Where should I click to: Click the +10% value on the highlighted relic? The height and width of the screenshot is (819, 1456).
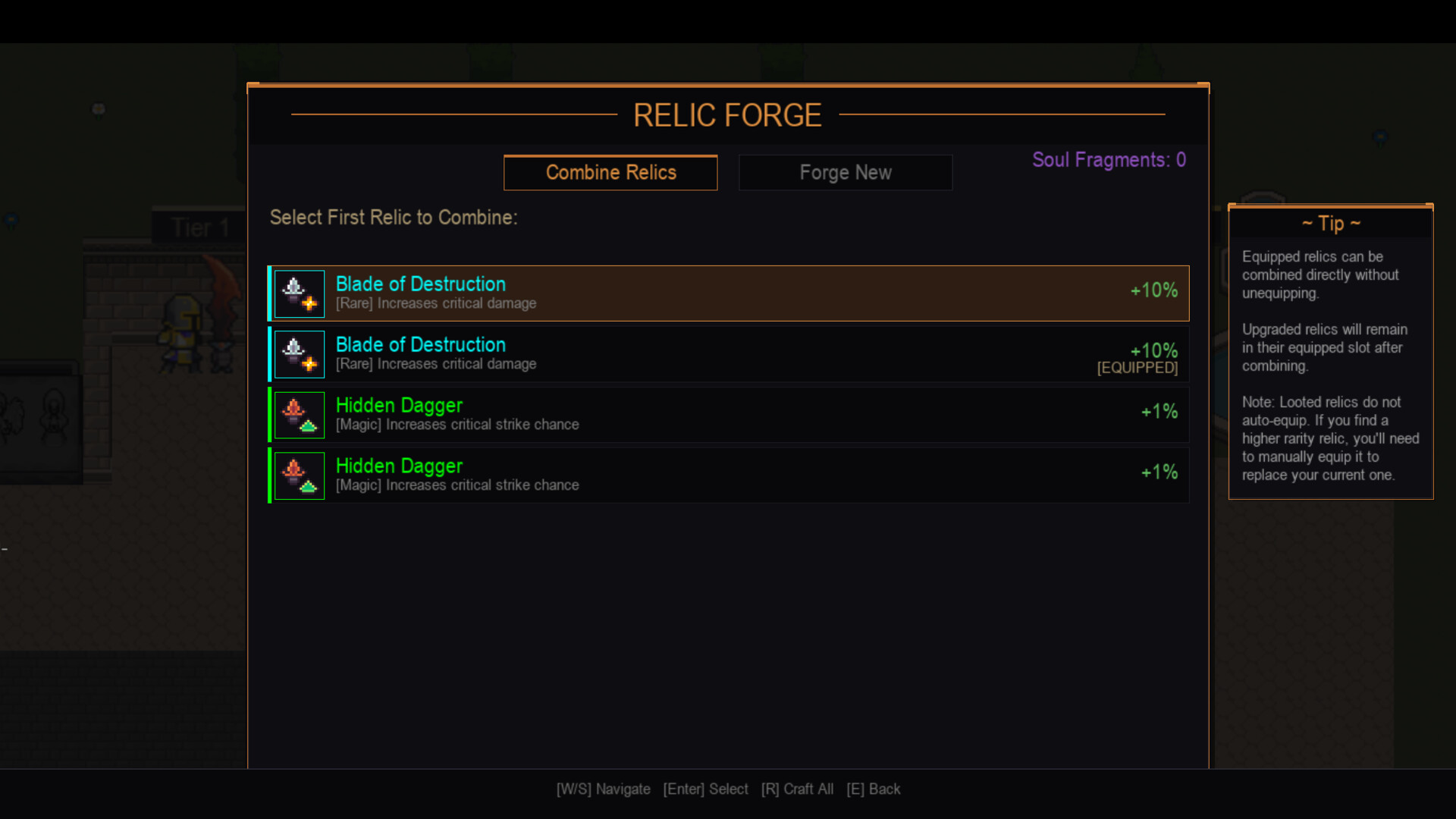(x=1153, y=290)
